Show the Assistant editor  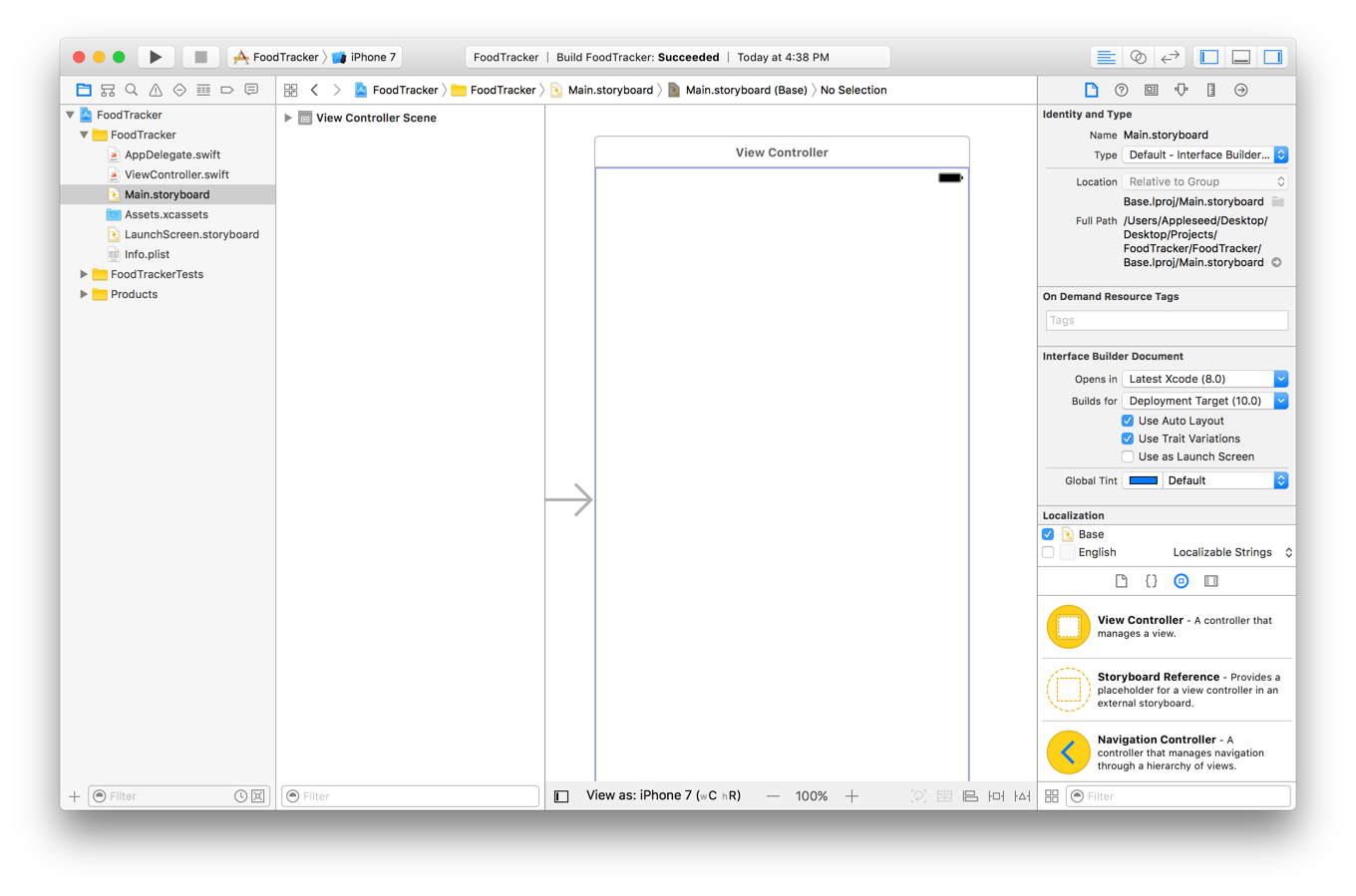click(1138, 57)
